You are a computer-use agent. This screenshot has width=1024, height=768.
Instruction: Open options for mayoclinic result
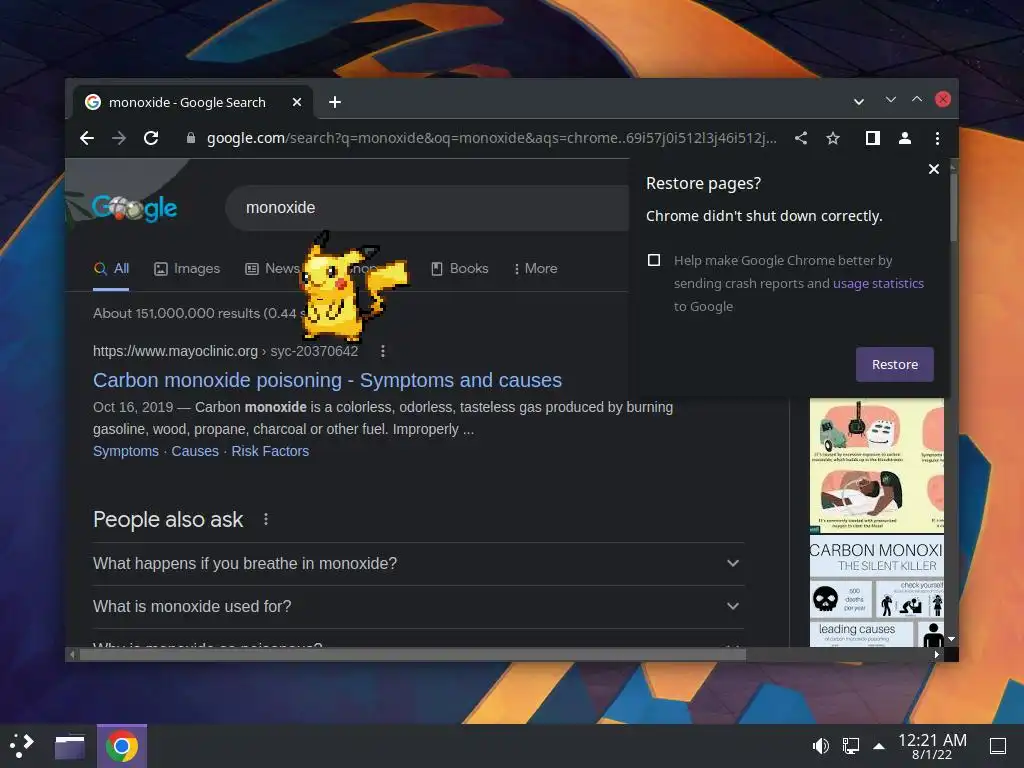pyautogui.click(x=383, y=351)
